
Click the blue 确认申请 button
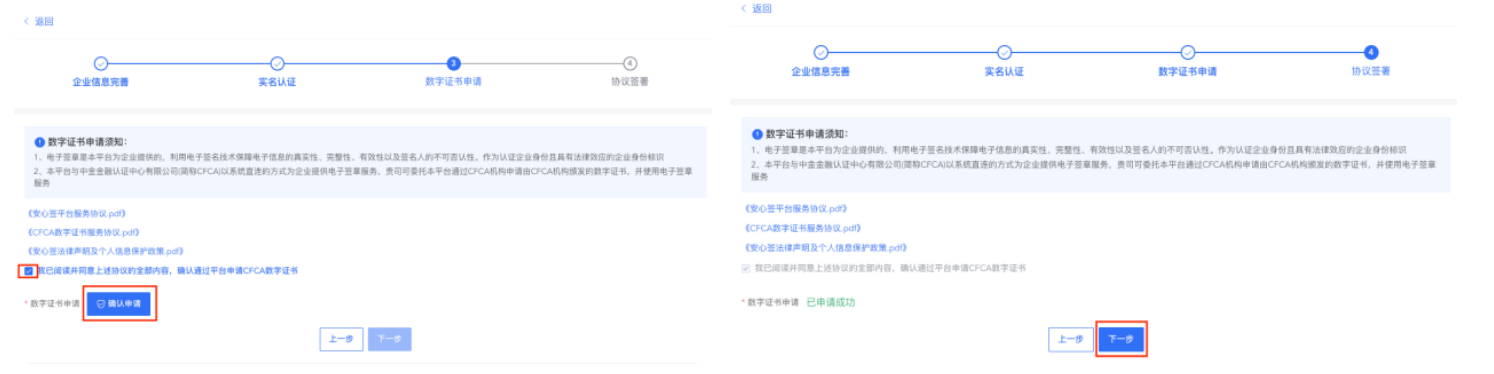point(118,304)
